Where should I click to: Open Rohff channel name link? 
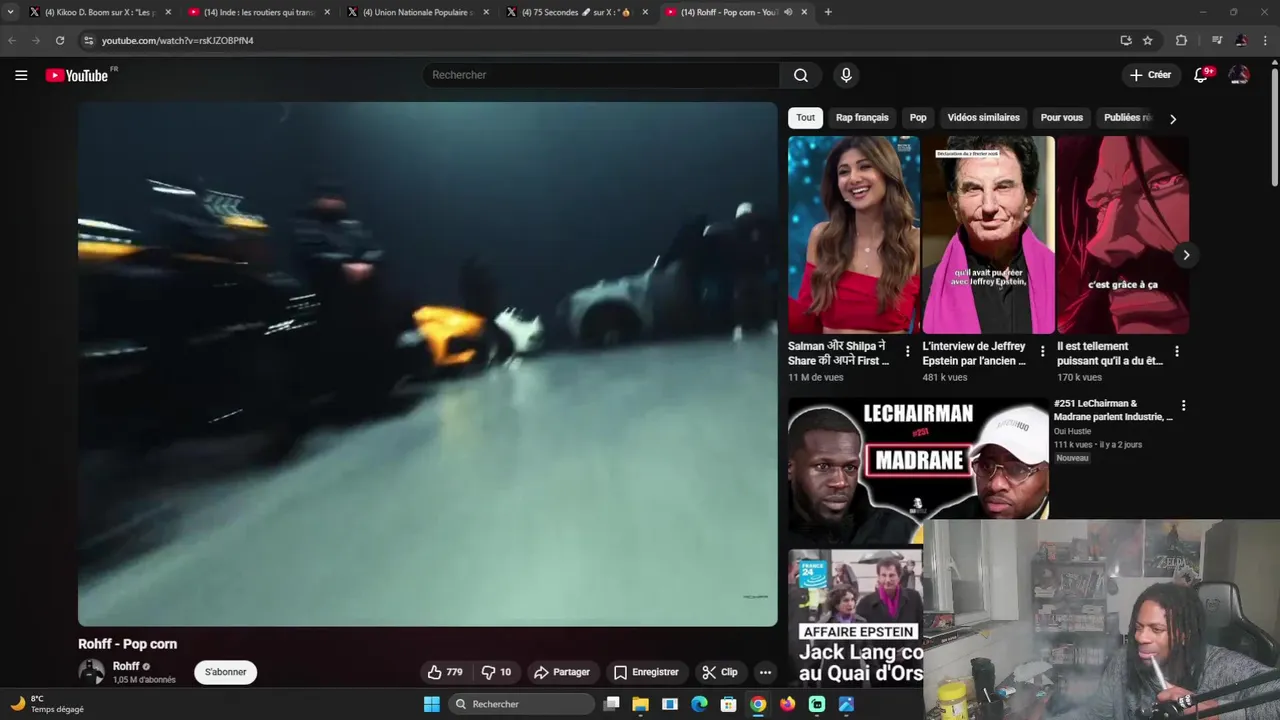126,666
